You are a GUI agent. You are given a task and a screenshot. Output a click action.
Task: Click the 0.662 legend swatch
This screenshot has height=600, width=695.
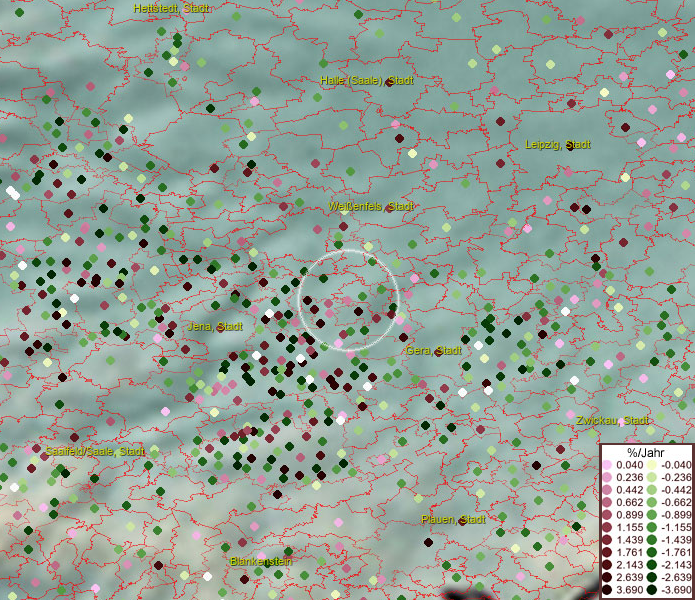[x=607, y=503]
